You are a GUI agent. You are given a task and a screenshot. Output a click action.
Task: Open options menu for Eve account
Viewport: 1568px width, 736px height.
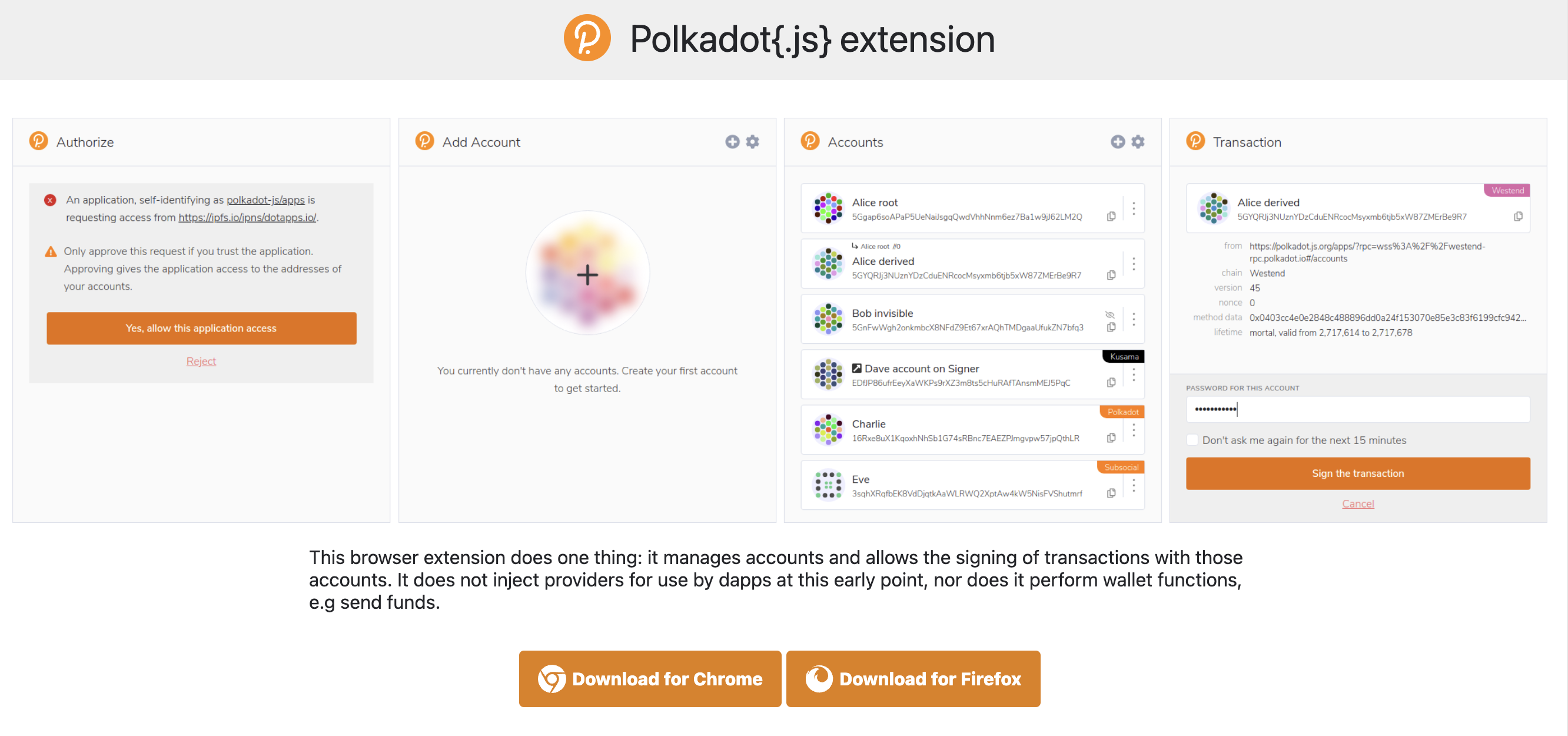[1134, 485]
